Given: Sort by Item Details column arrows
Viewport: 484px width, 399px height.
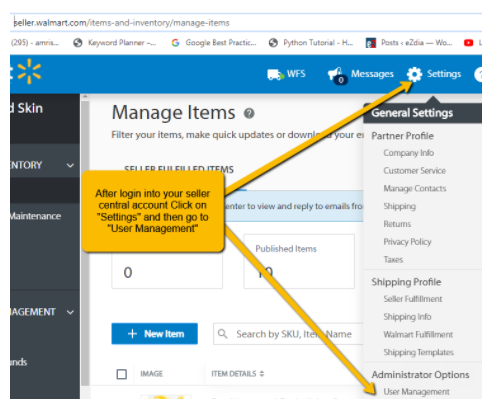Looking at the screenshot, I should click(262, 374).
